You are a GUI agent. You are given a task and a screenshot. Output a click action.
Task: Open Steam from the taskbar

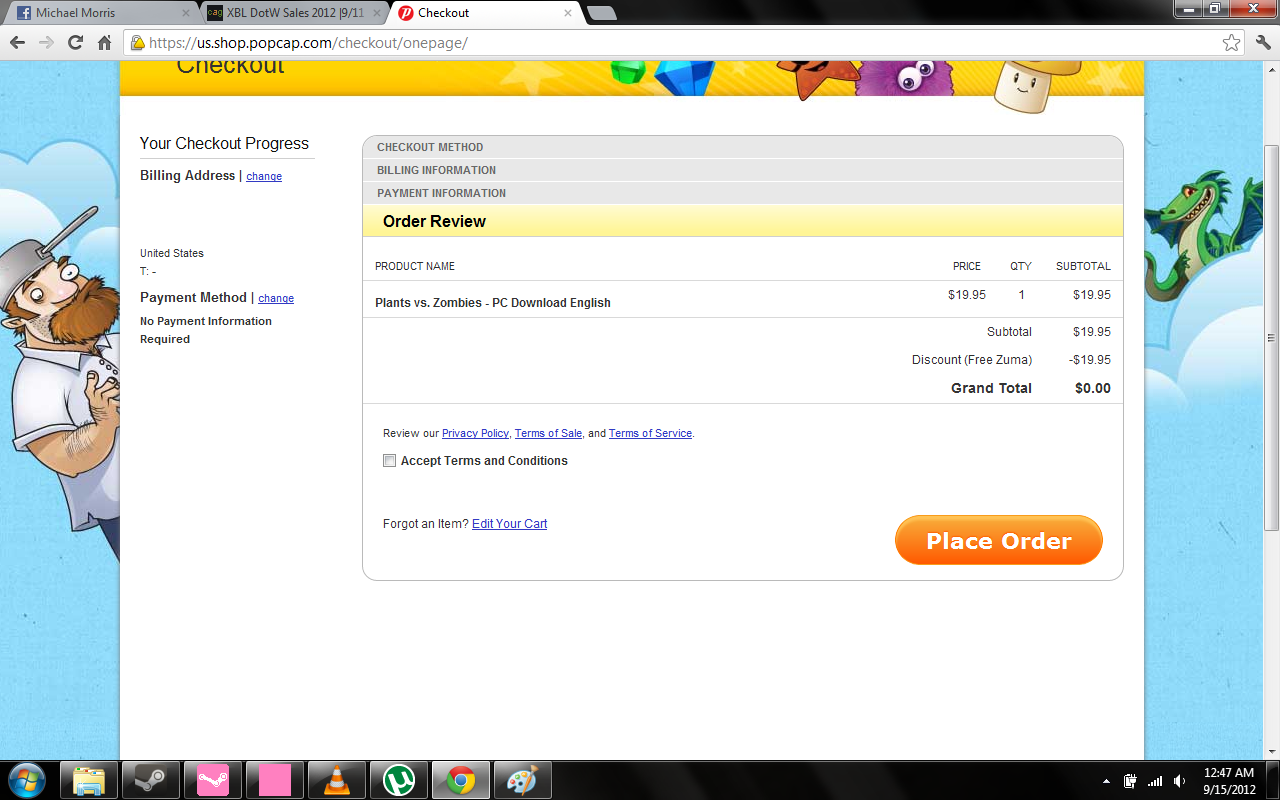click(151, 780)
